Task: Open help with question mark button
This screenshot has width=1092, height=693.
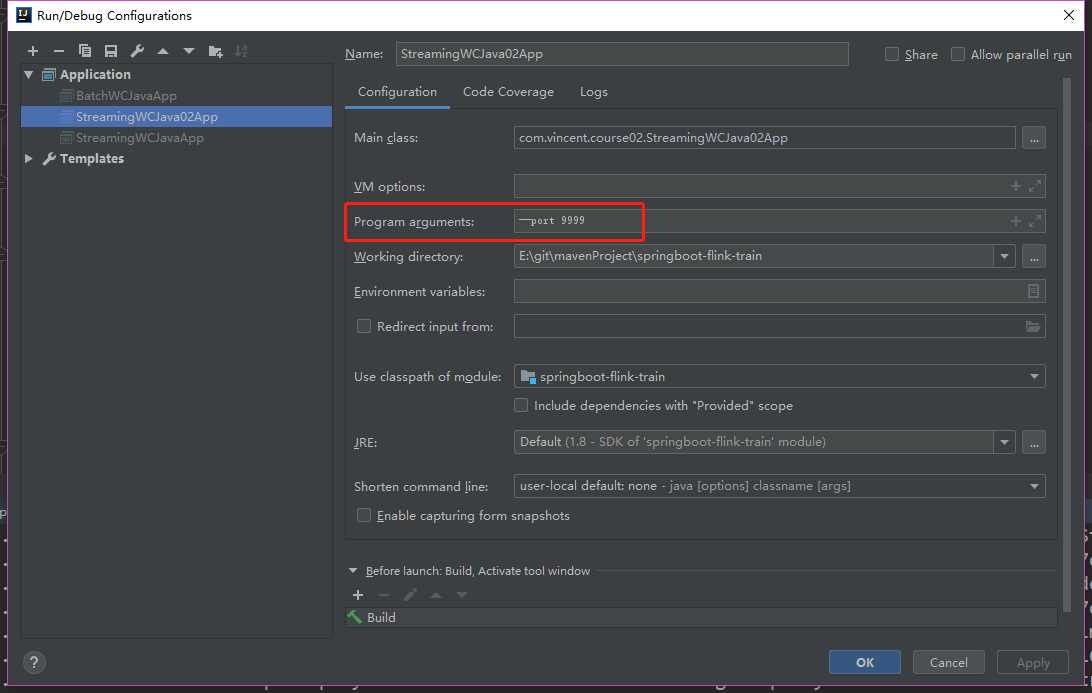Action: [x=34, y=662]
